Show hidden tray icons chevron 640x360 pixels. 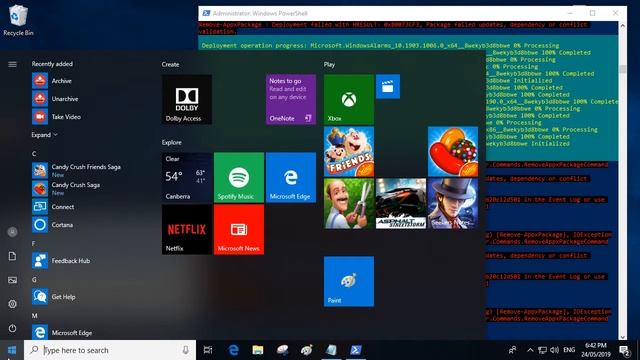click(x=530, y=350)
